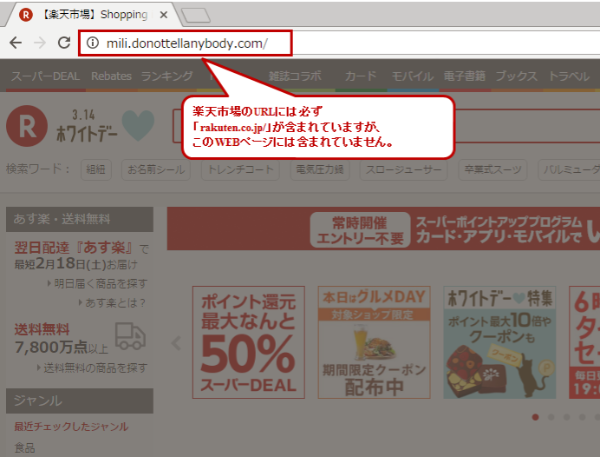The width and height of the screenshot is (600, 457).
Task: Click the delivery truck icon
Action: 130,336
